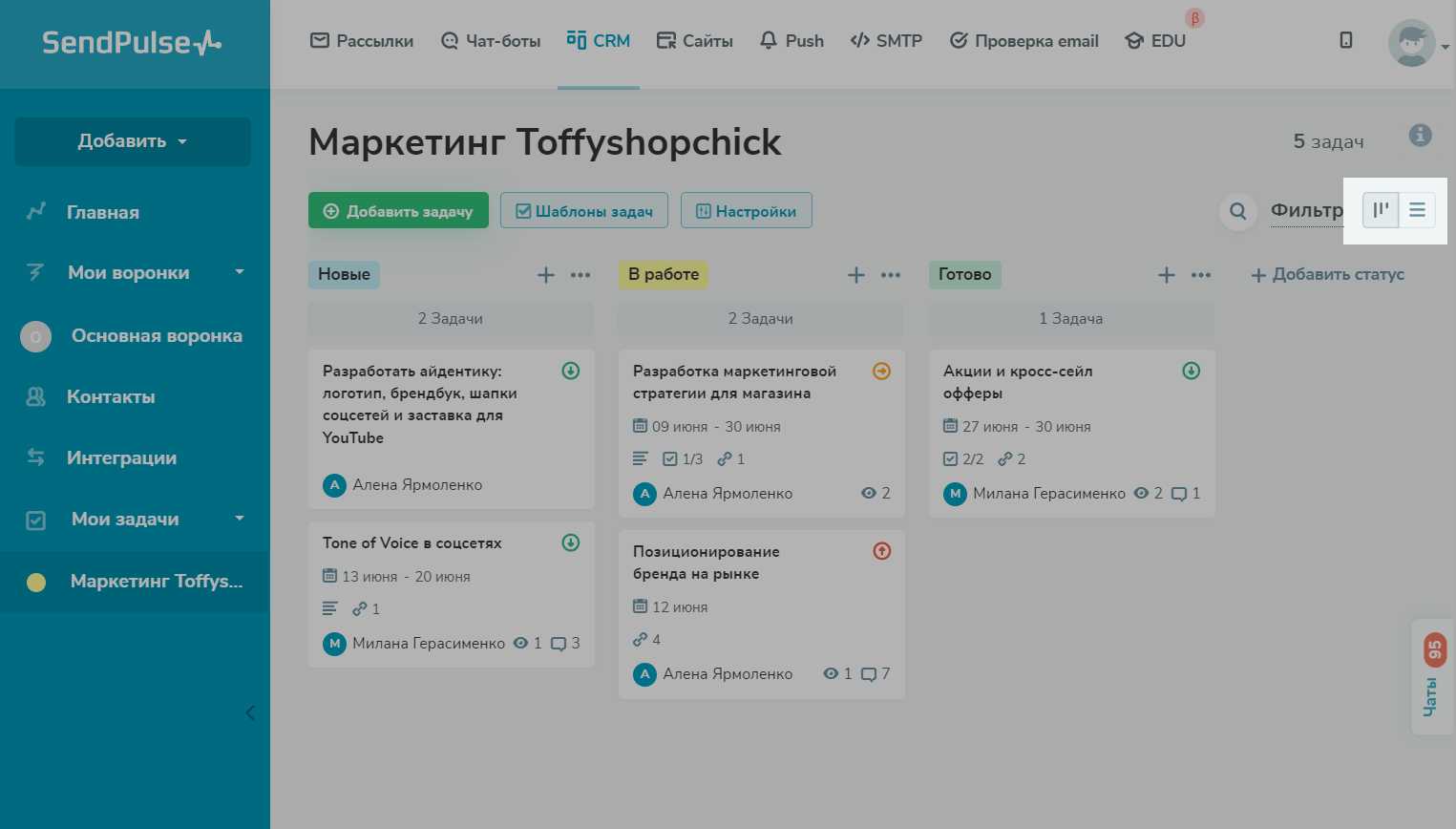The height and width of the screenshot is (829, 1456).
Task: Click the Готово status label
Action: coord(965,275)
